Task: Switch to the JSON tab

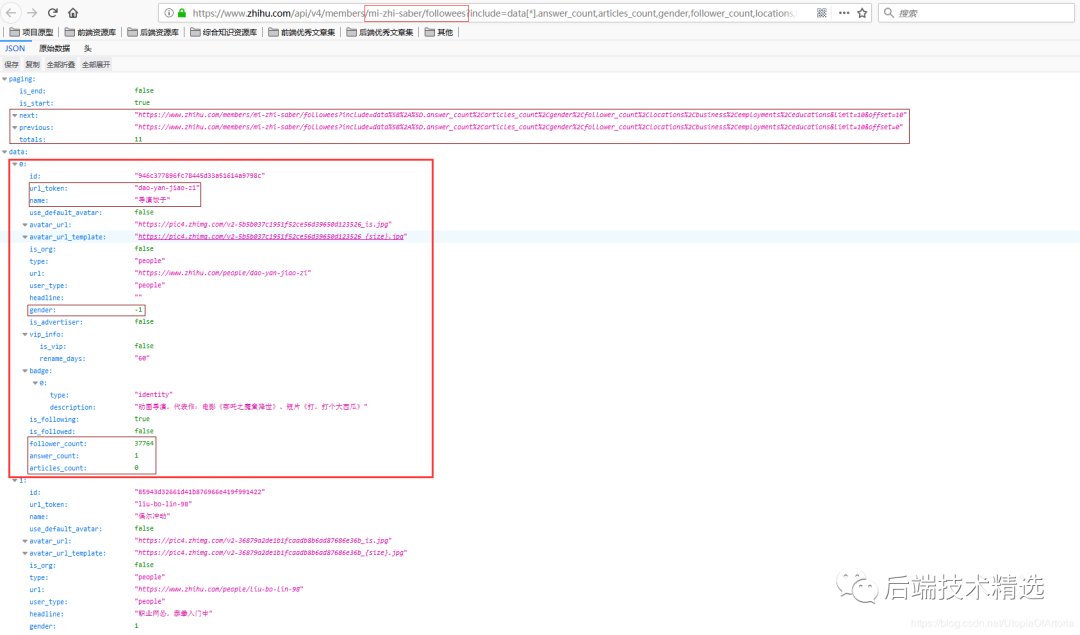Action: pyautogui.click(x=15, y=48)
